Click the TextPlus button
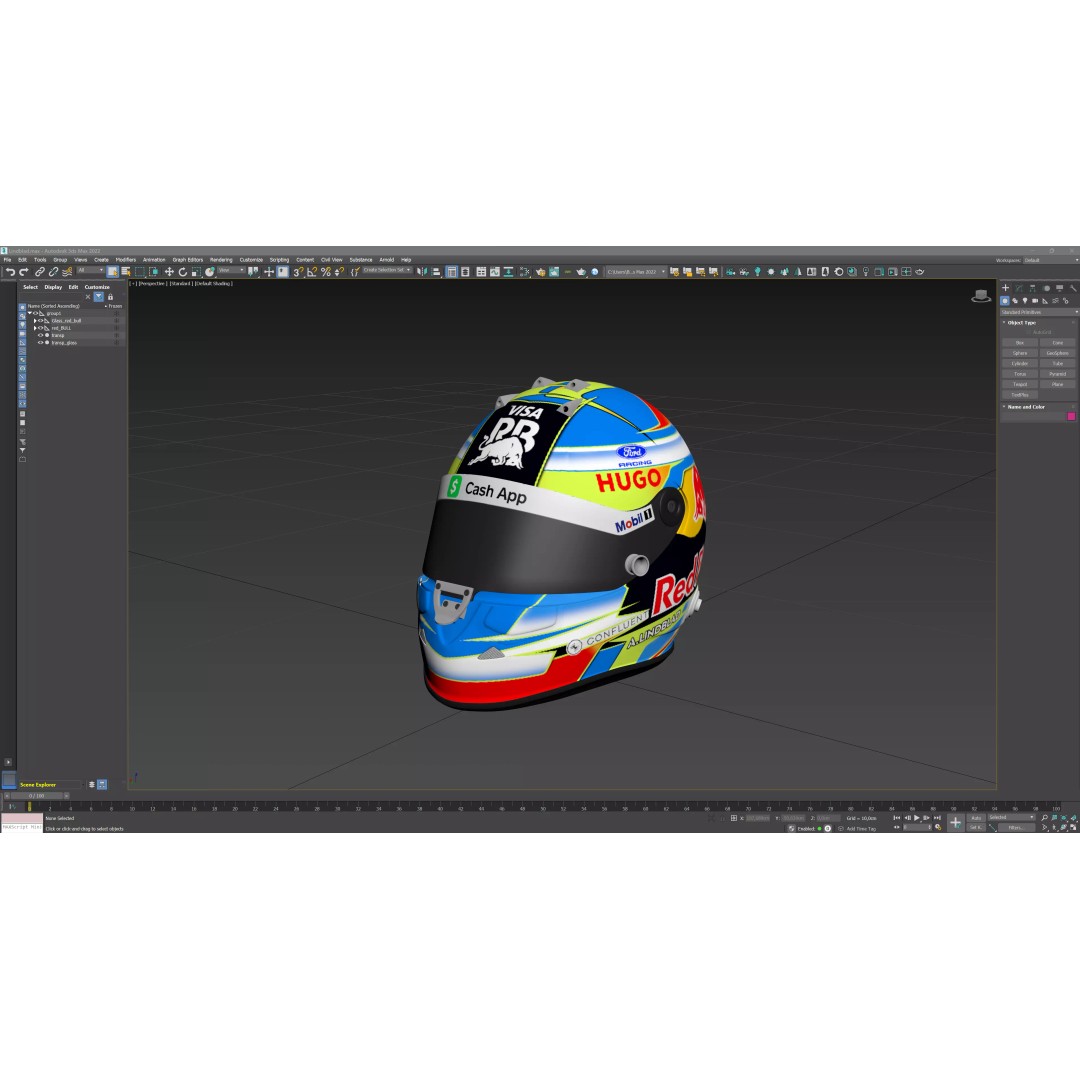The image size is (1080, 1080). [1019, 395]
